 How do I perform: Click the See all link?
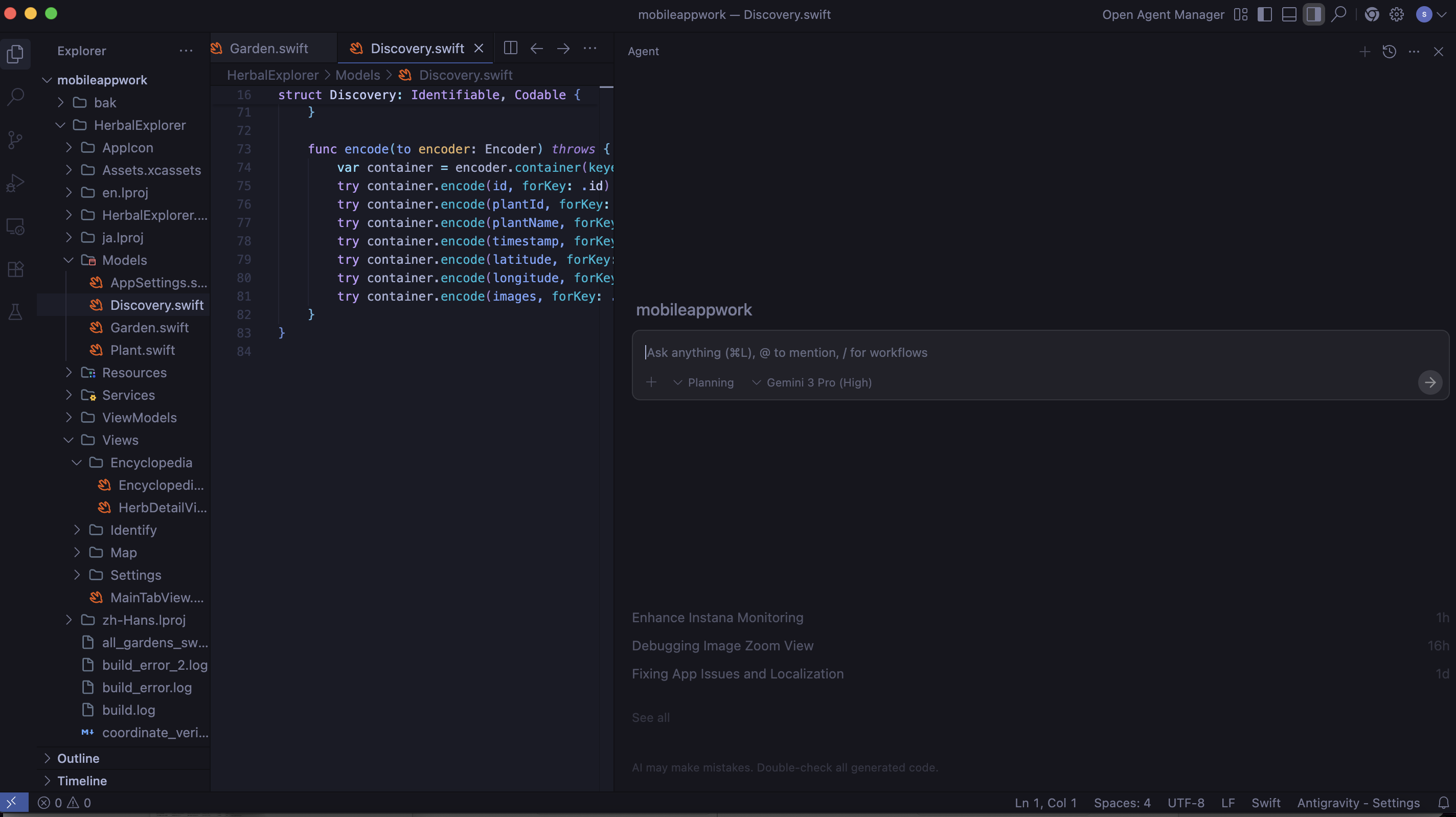click(651, 717)
